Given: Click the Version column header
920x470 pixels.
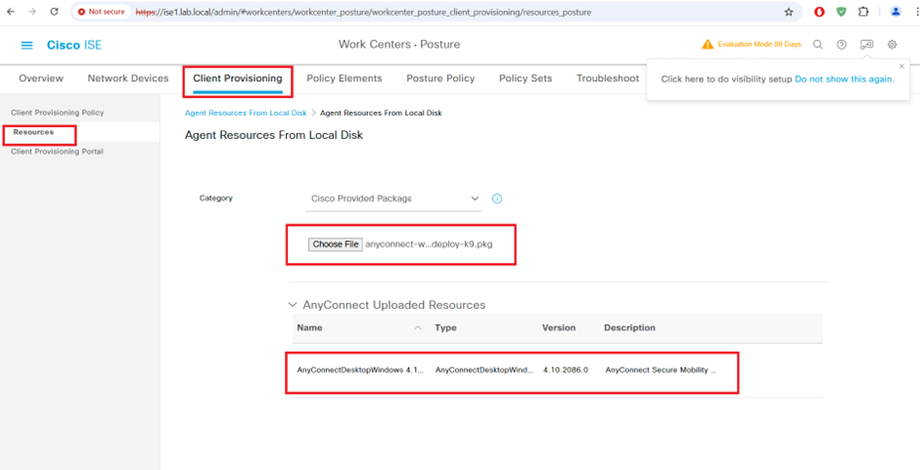Looking at the screenshot, I should tap(559, 328).
